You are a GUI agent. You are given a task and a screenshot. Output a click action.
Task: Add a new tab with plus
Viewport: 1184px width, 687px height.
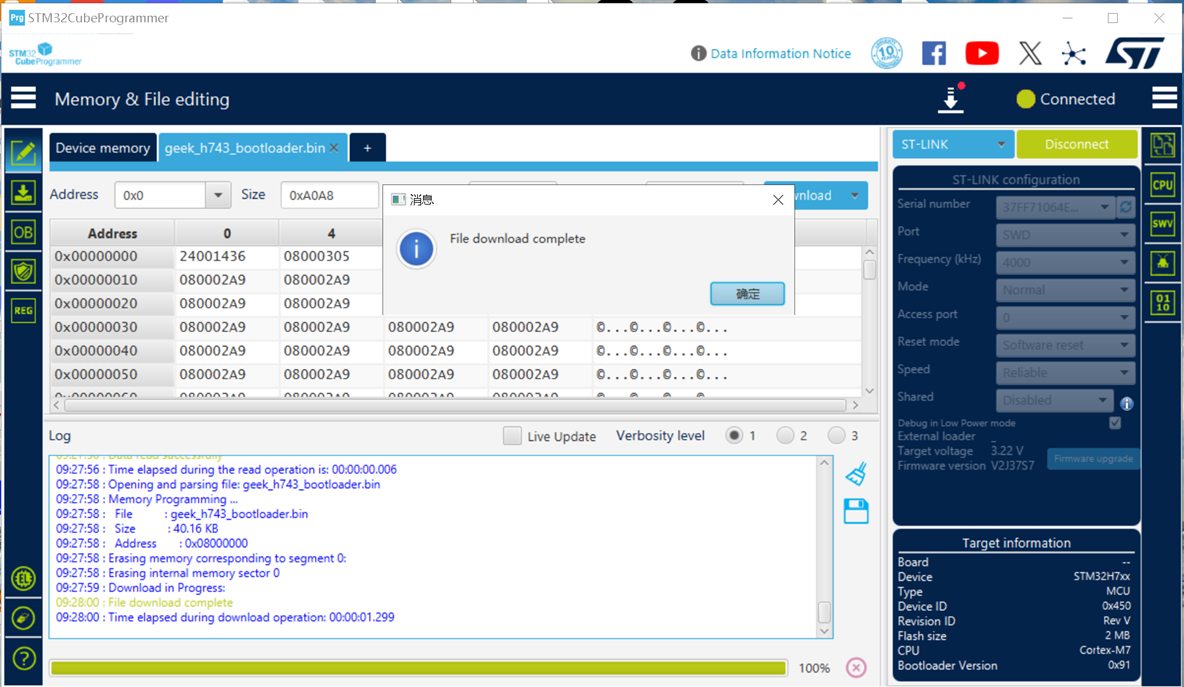tap(368, 148)
